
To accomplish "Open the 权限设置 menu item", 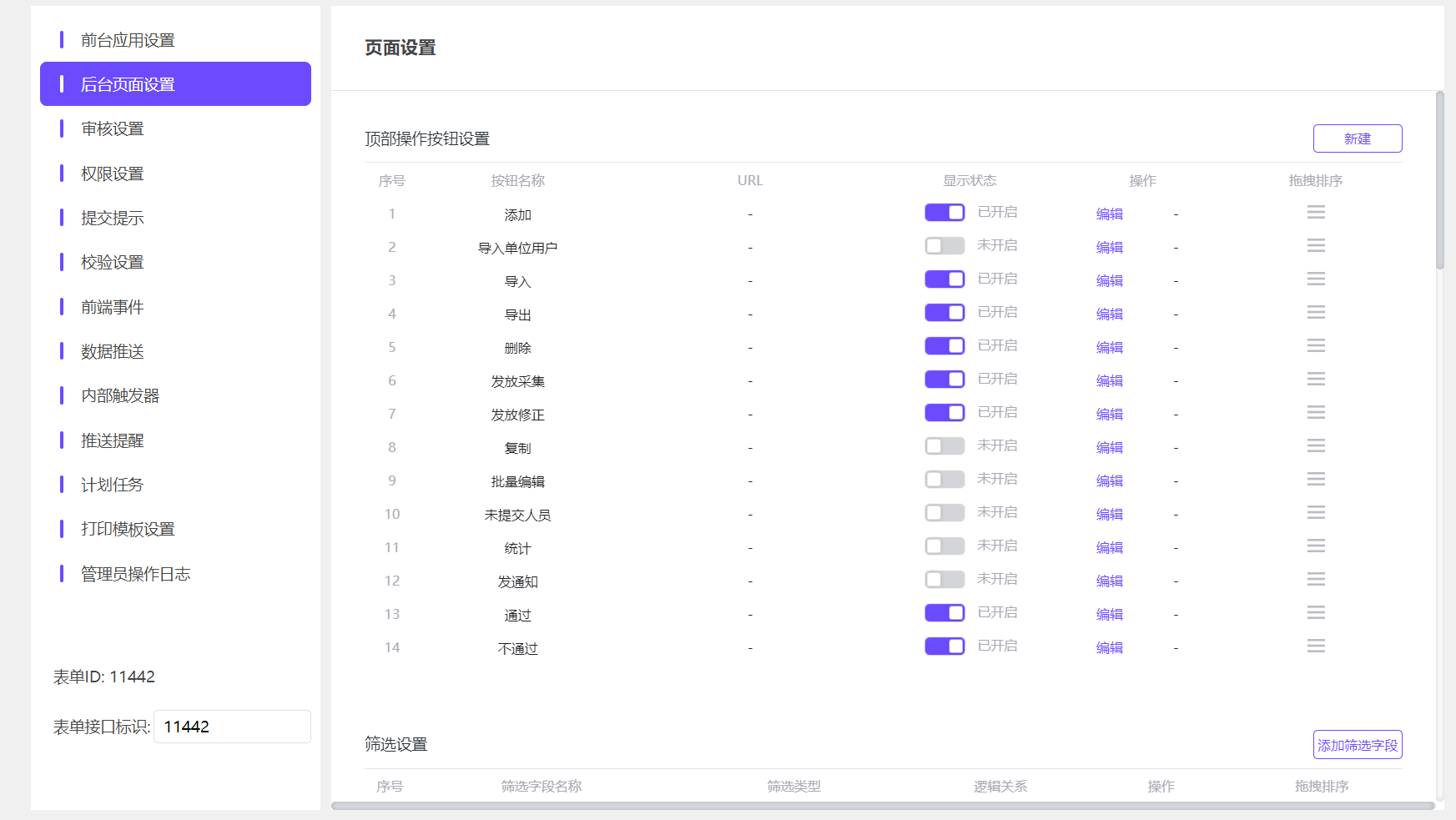I will point(175,174).
